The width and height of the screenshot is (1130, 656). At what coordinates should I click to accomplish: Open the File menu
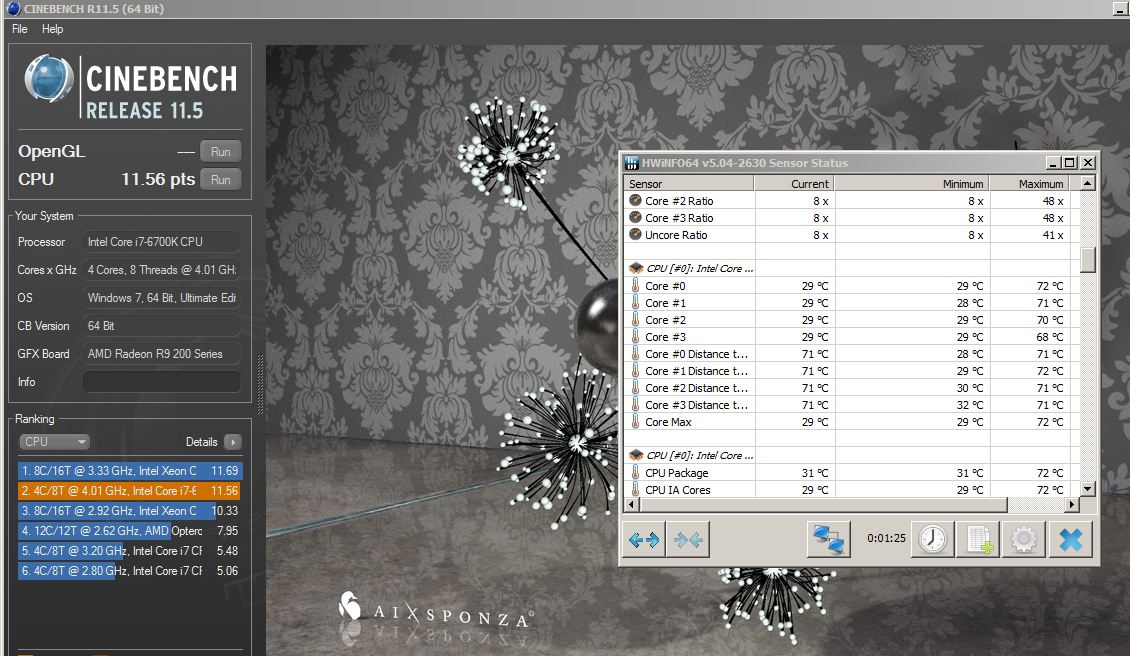[x=19, y=29]
